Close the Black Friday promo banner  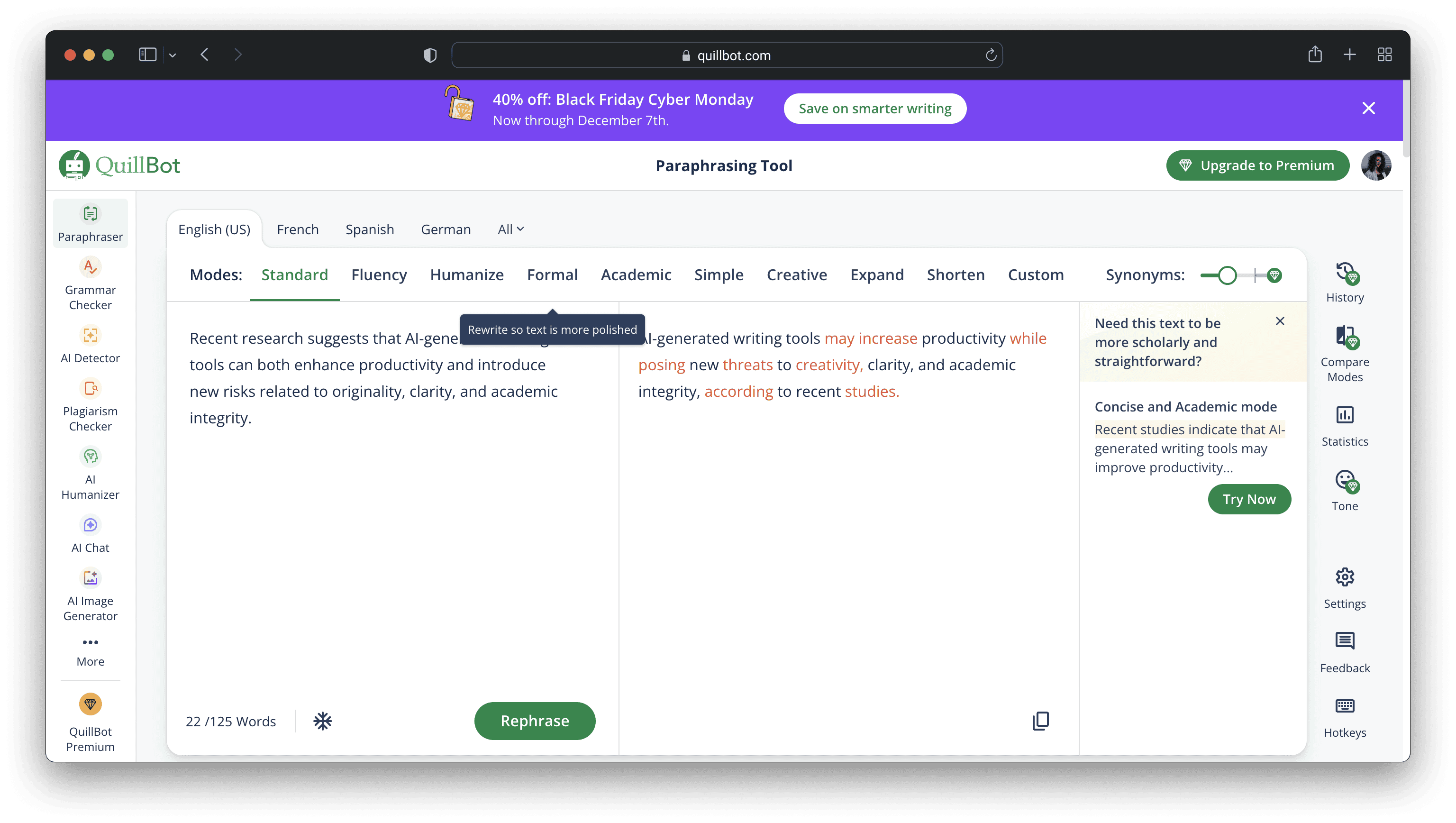tap(1368, 108)
